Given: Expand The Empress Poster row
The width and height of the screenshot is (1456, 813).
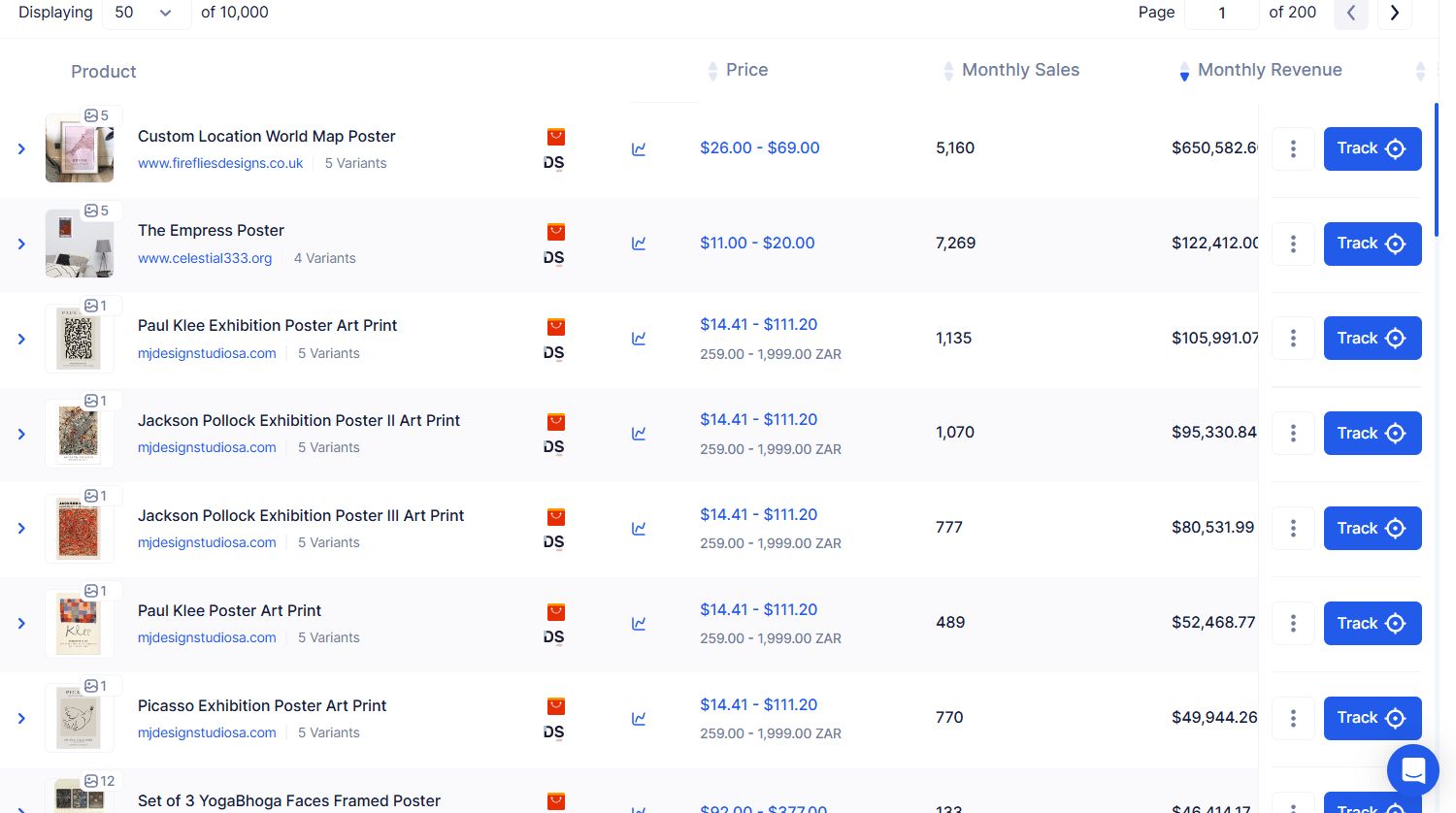Looking at the screenshot, I should 21,244.
